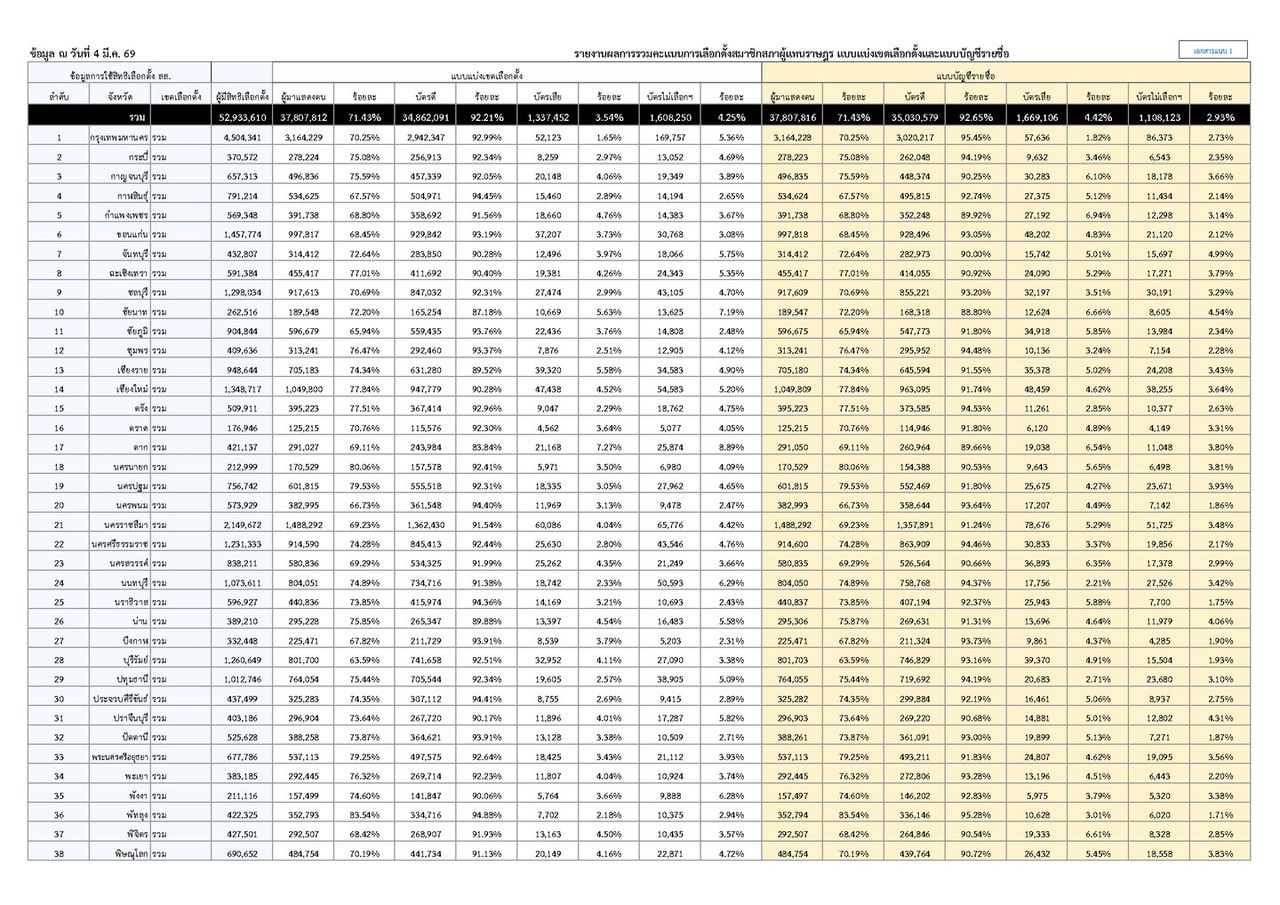
Task: Click the ลำดับ column header
Action: [x=59, y=97]
